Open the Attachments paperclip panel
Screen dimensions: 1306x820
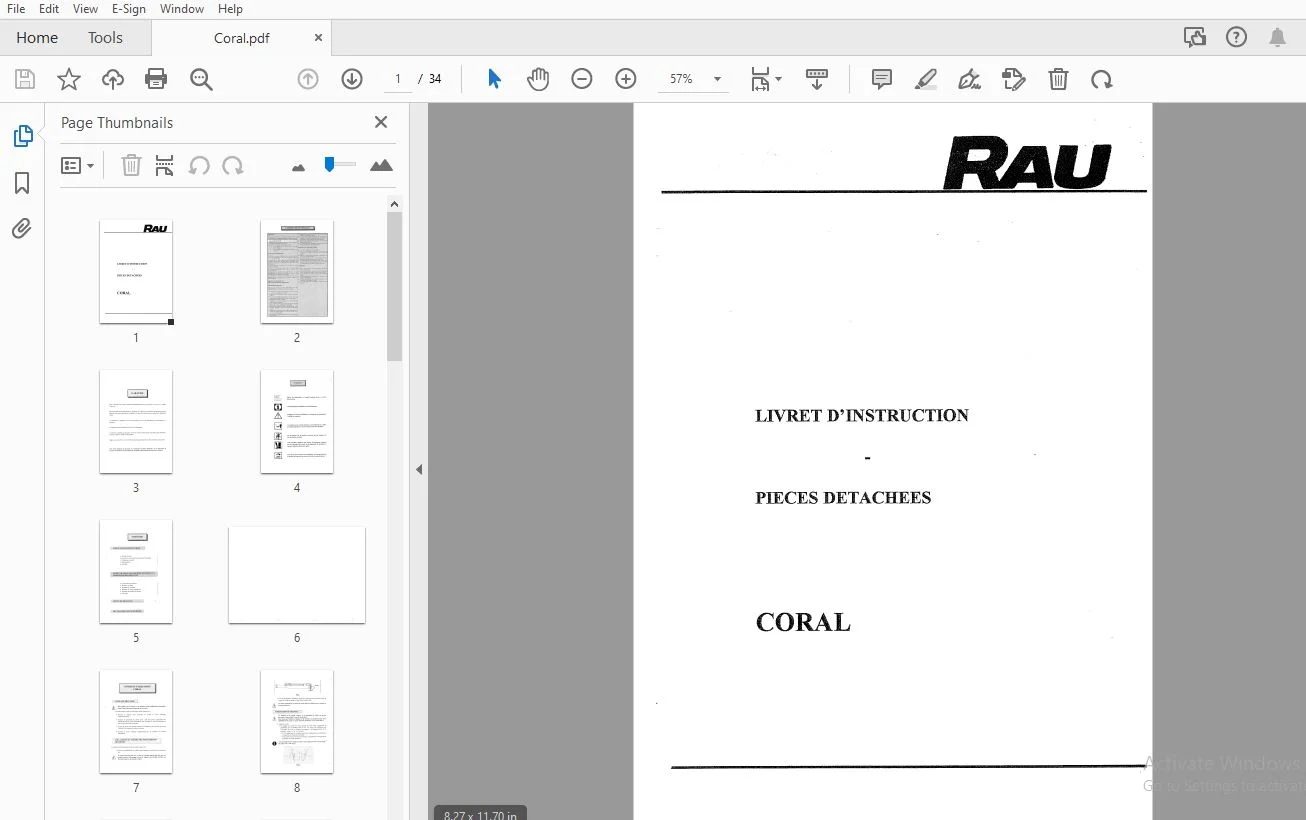pos(22,229)
